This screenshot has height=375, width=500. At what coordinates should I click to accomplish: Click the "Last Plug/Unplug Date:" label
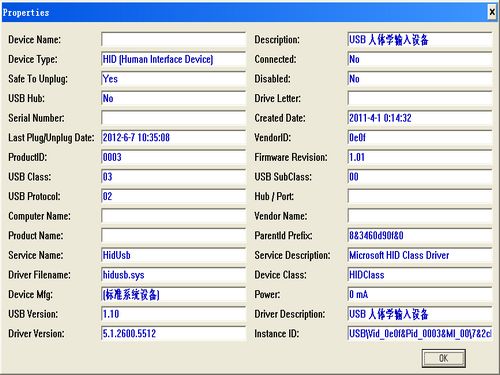(51, 138)
